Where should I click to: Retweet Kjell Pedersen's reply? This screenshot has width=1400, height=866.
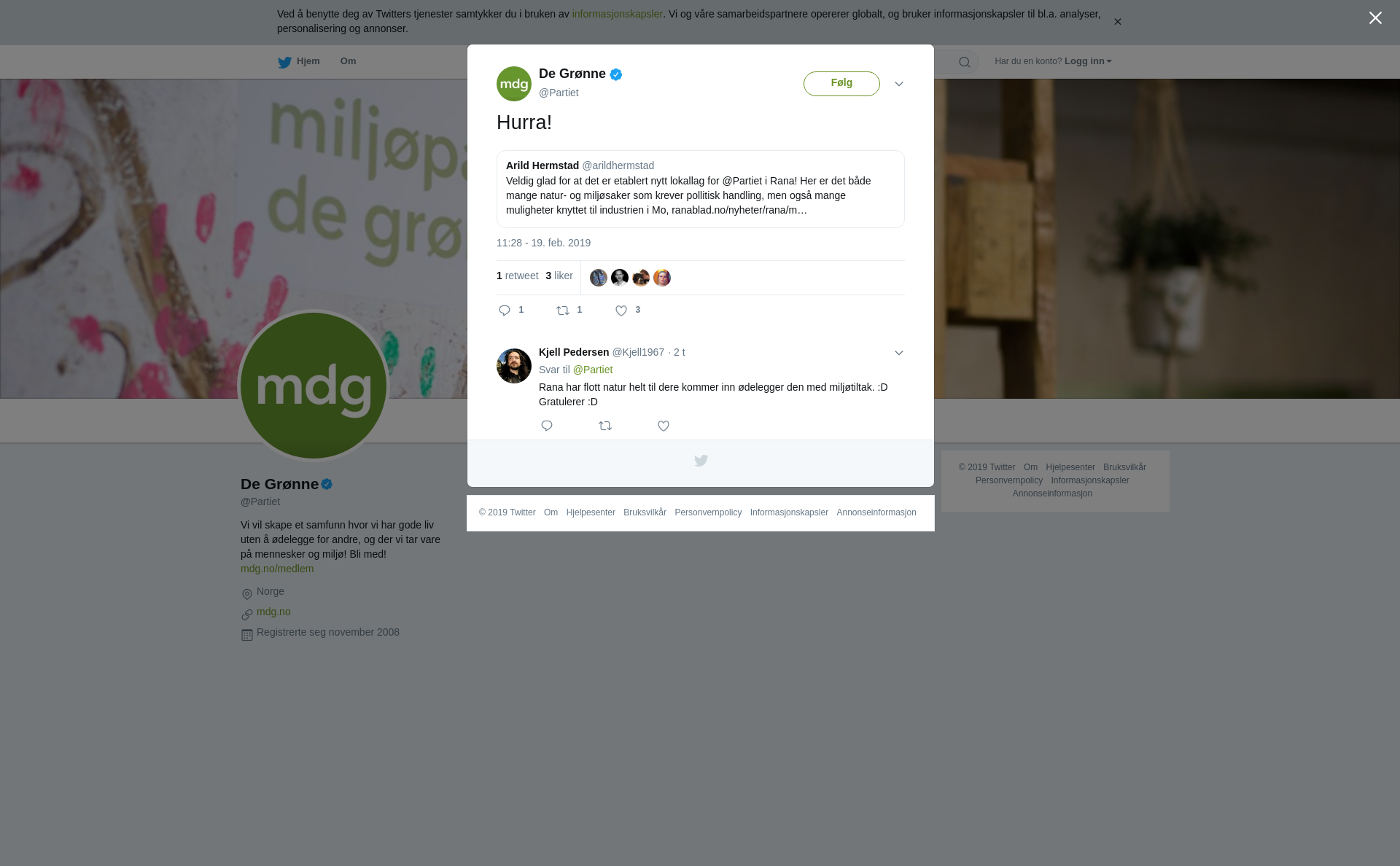[x=605, y=426]
